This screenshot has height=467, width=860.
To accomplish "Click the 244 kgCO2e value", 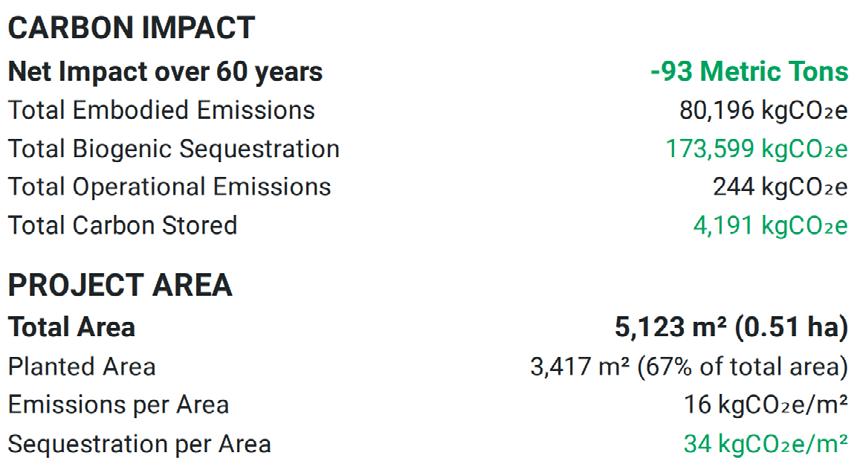I will click(x=780, y=187).
